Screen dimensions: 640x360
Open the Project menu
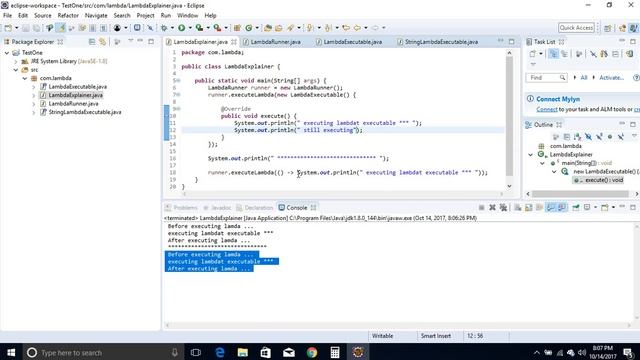[x=145, y=16]
